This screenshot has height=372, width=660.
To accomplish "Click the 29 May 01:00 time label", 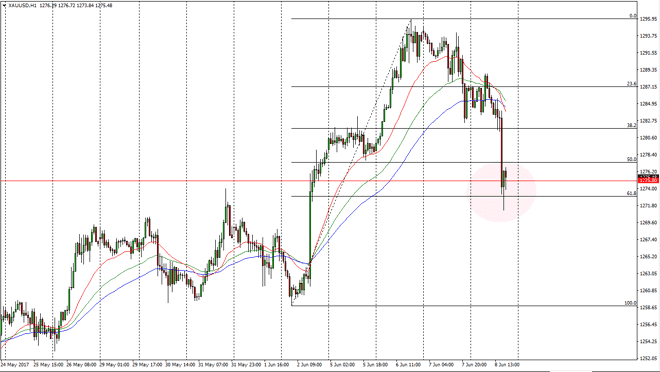I will click(x=114, y=364).
